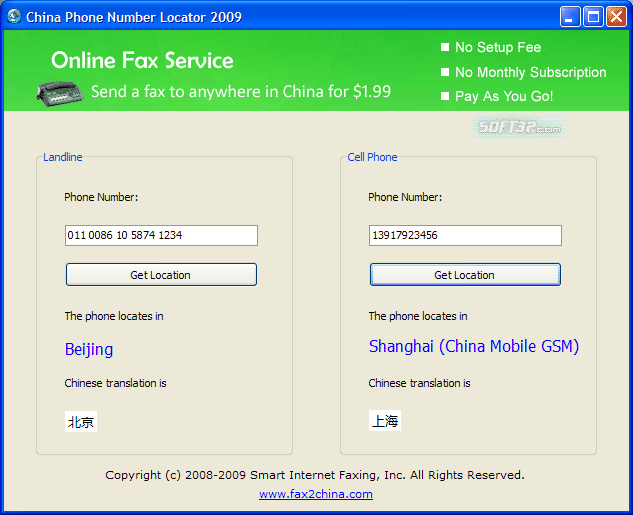633x515 pixels.
Task: Get Location for the Cell Phone number
Action: click(465, 275)
